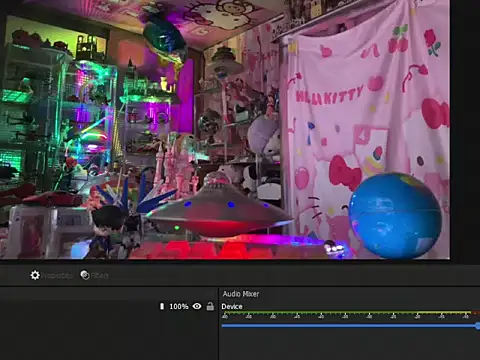The height and width of the screenshot is (360, 480).
Task: Click the divider left of Audio Mixer panel
Action: 218,324
